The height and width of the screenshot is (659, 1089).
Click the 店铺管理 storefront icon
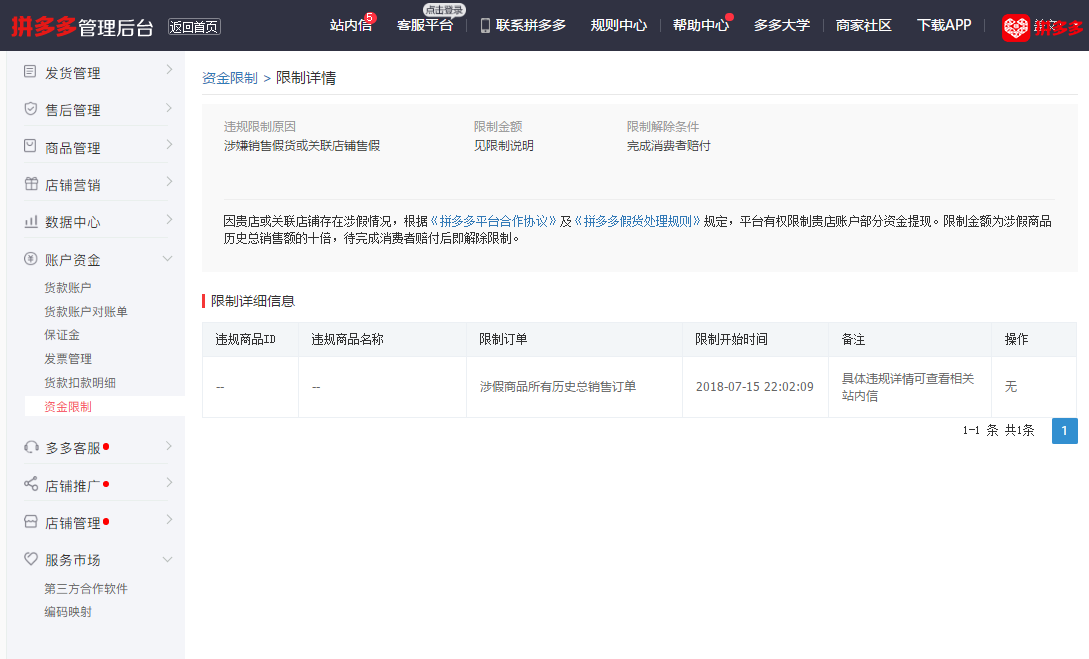click(31, 521)
